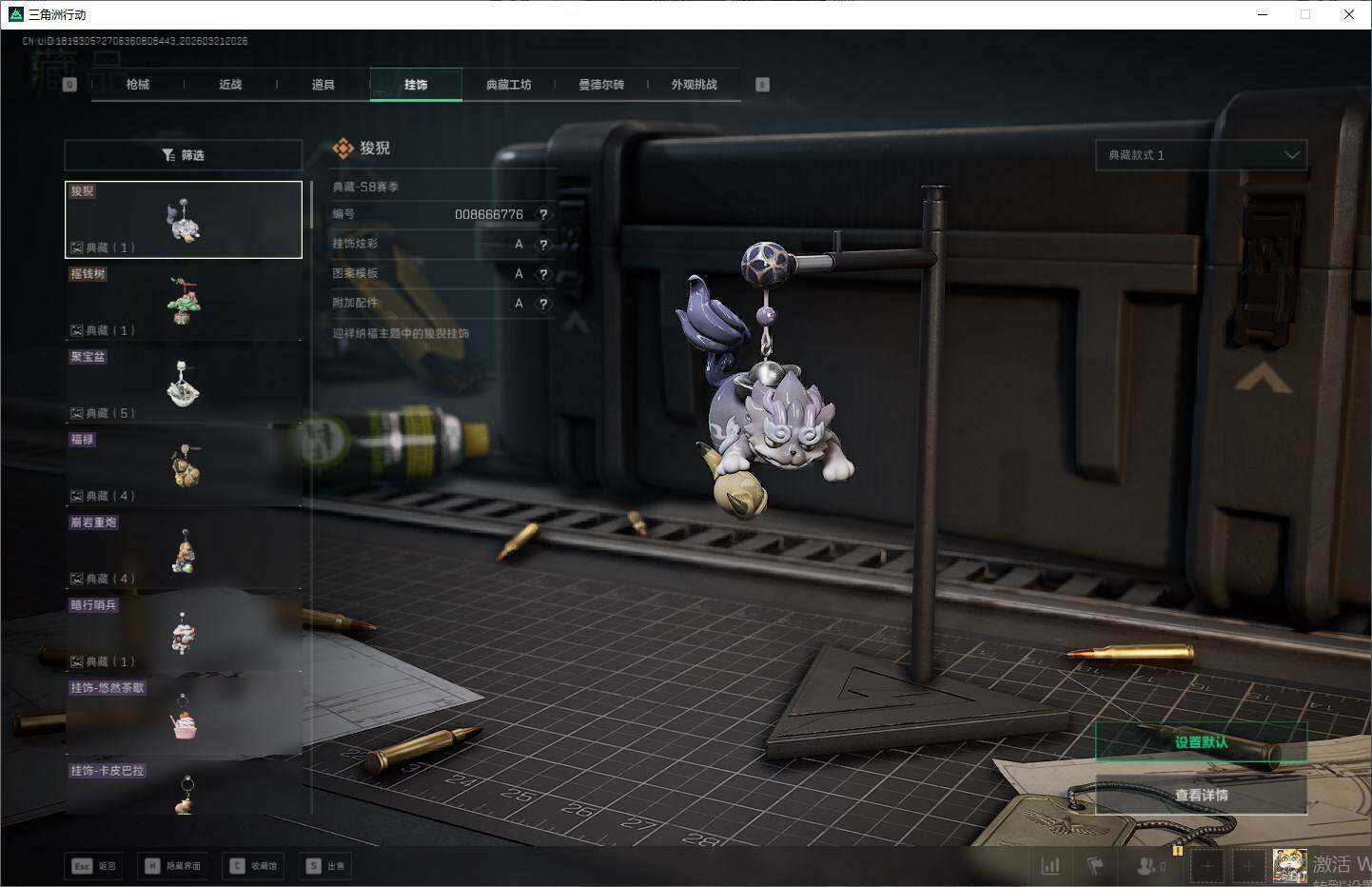Screen dimensions: 1372x887
Task: Click the 设置默认 button
Action: [x=1201, y=742]
